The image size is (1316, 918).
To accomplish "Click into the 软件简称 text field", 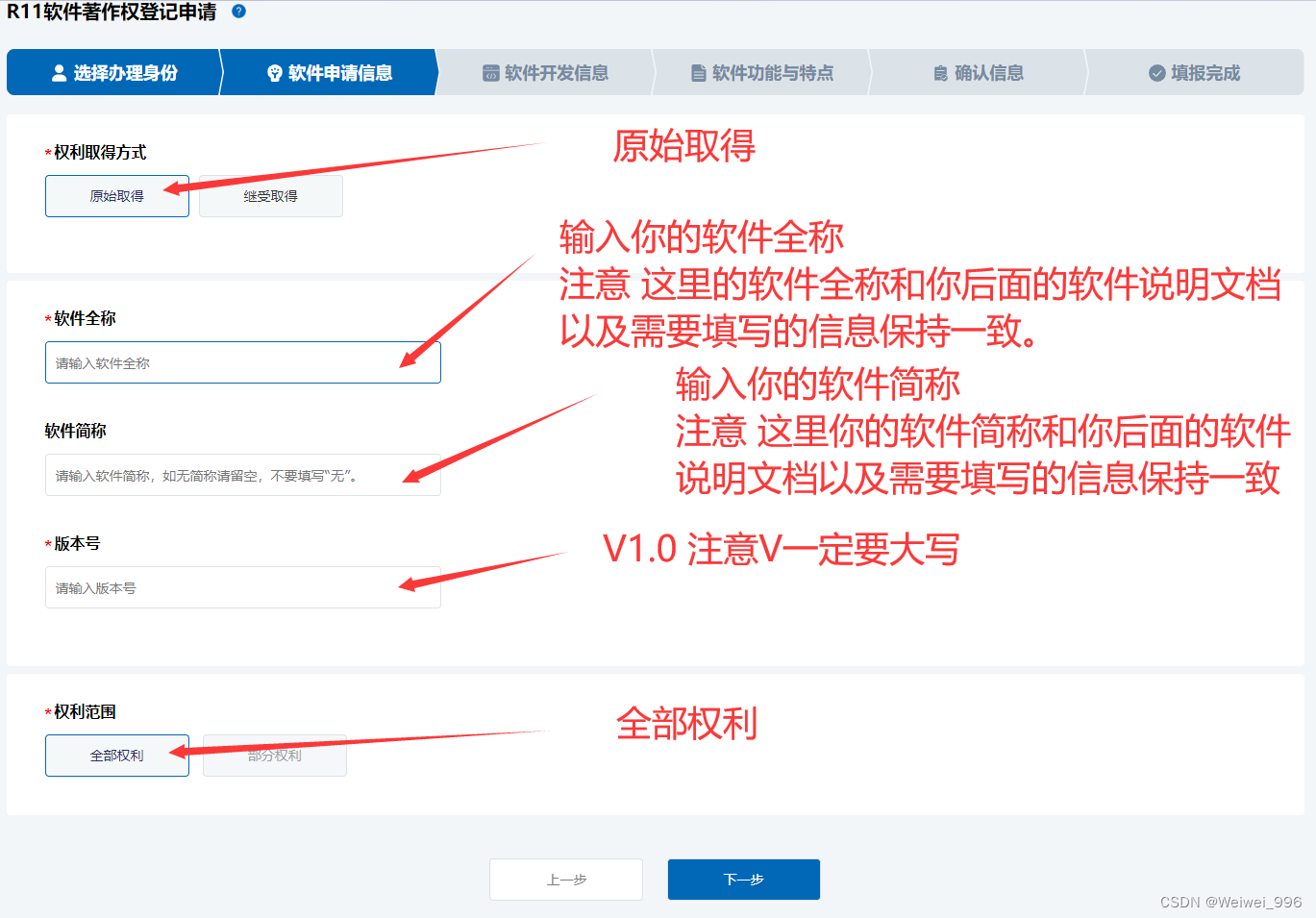I will coord(243,475).
